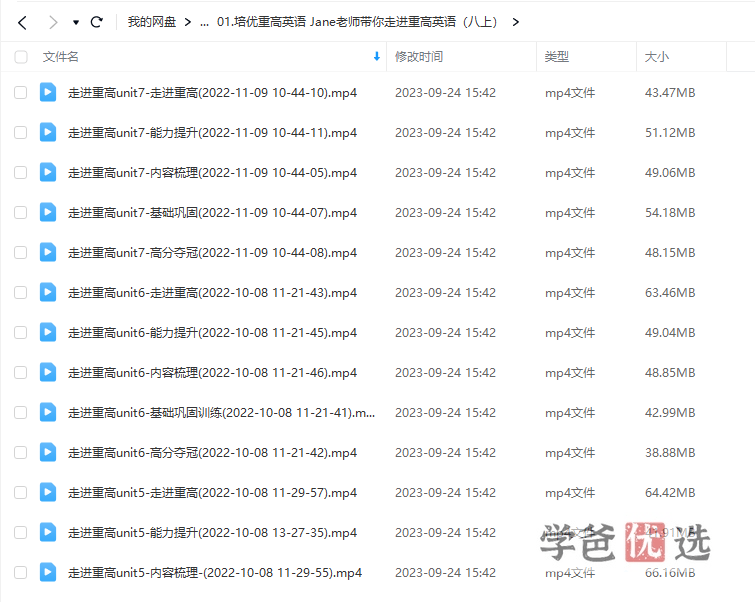Screen dimensions: 755x602
Task: Go forward with the right arrow
Action: tap(53, 22)
